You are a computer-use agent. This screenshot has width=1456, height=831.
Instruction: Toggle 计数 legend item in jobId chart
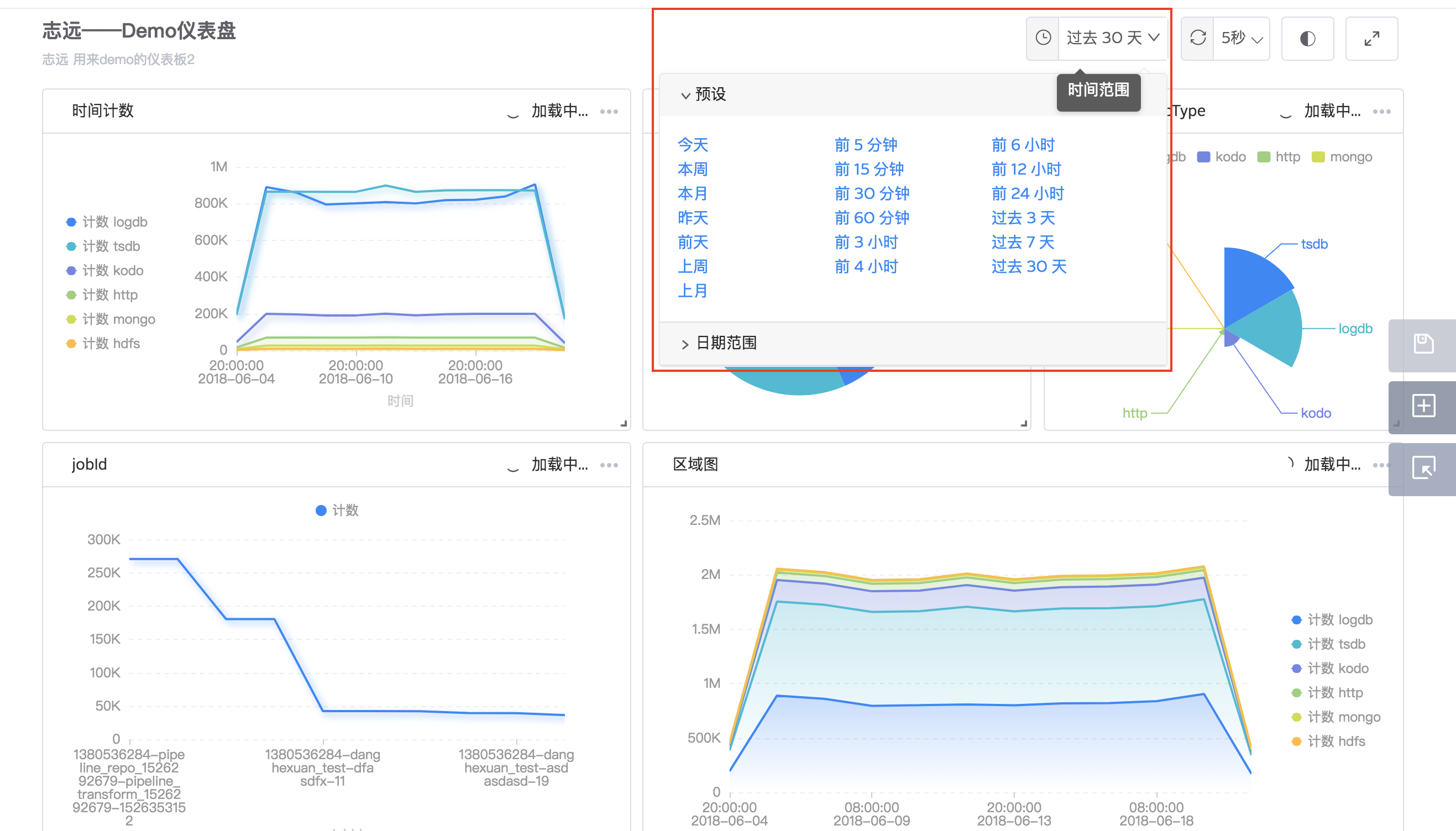(x=337, y=510)
